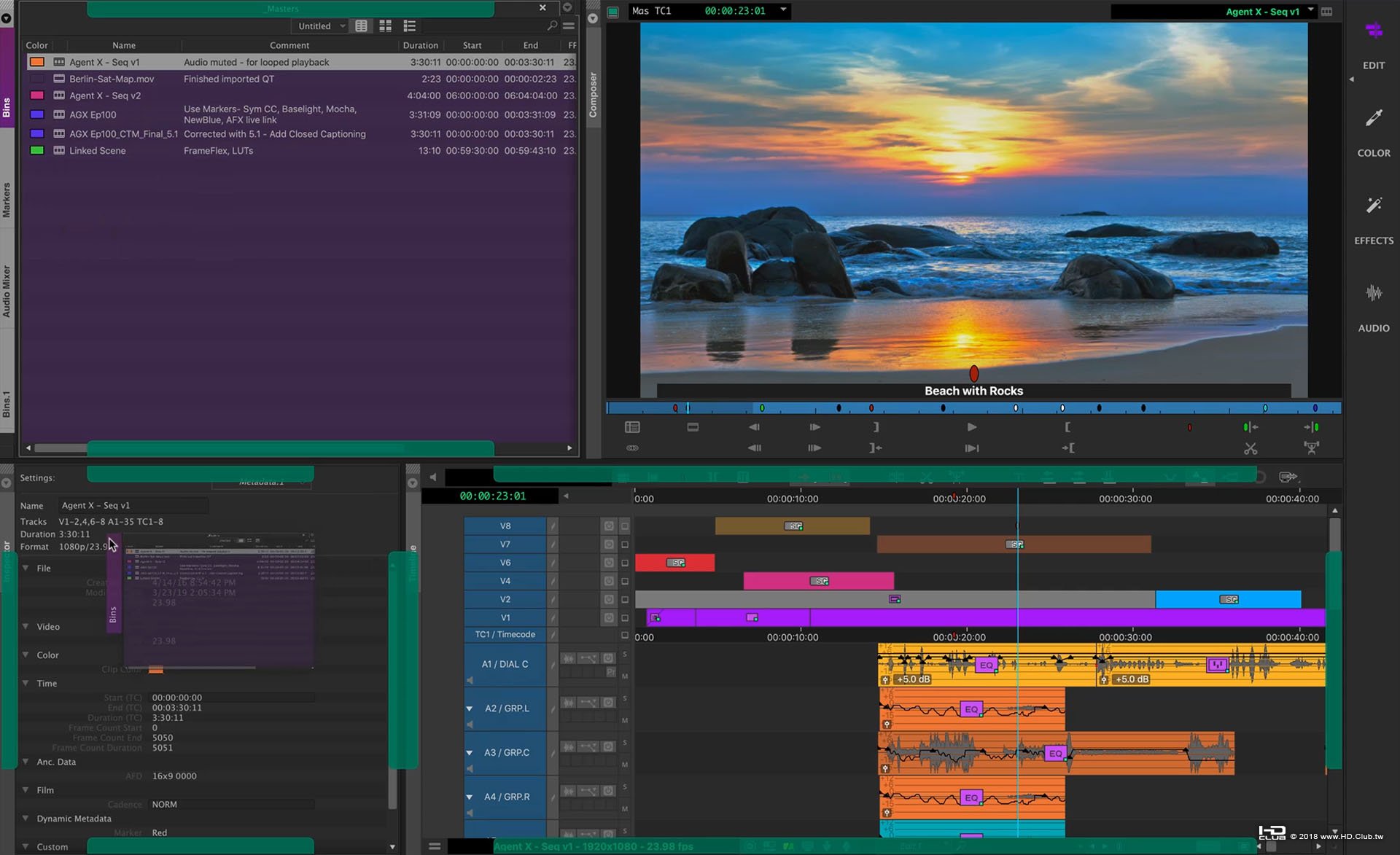Toggle the V8 track power button
Viewport: 1400px width, 855px height.
[x=609, y=526]
